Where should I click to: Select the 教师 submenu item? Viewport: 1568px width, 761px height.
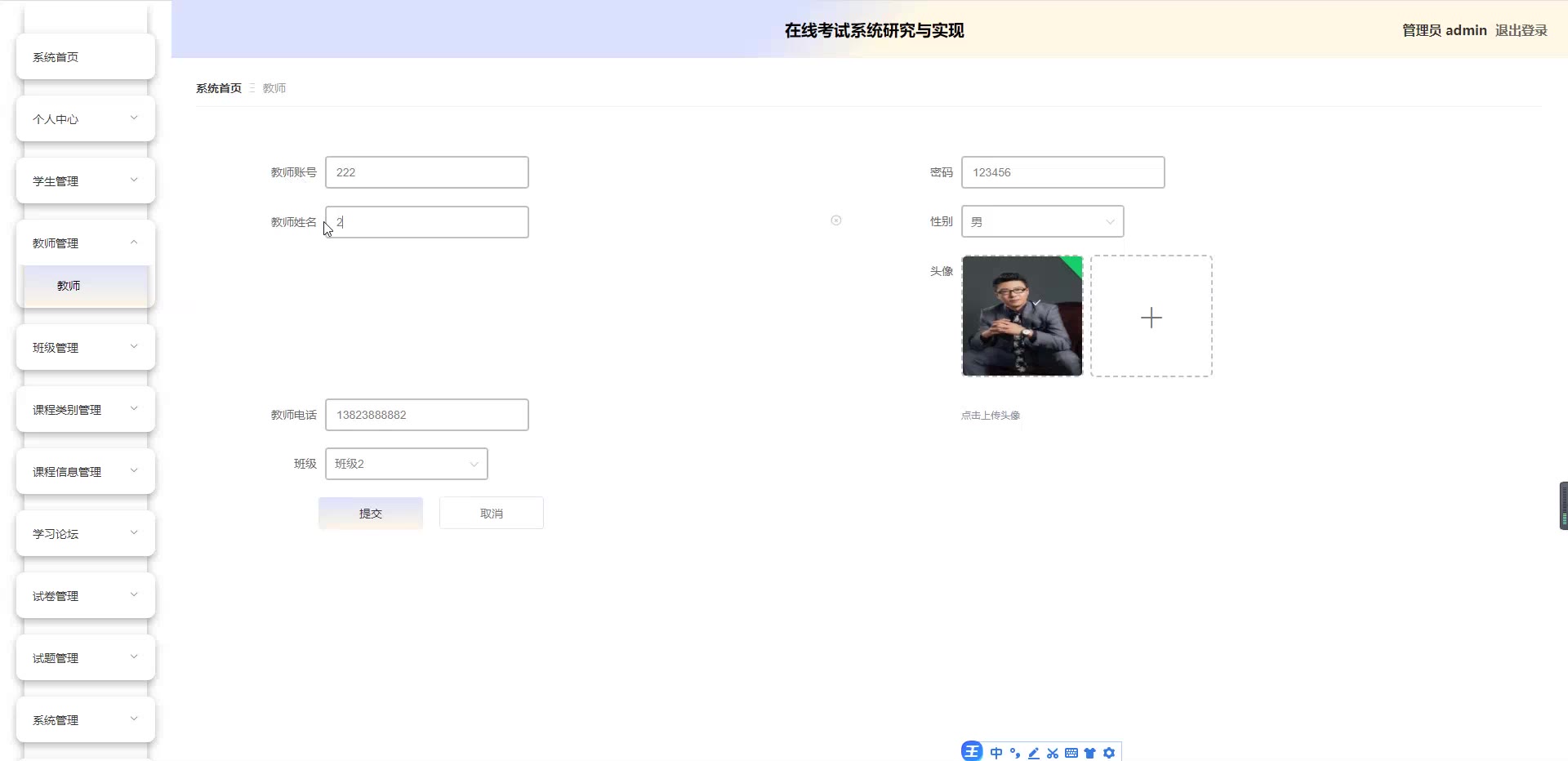coord(86,286)
